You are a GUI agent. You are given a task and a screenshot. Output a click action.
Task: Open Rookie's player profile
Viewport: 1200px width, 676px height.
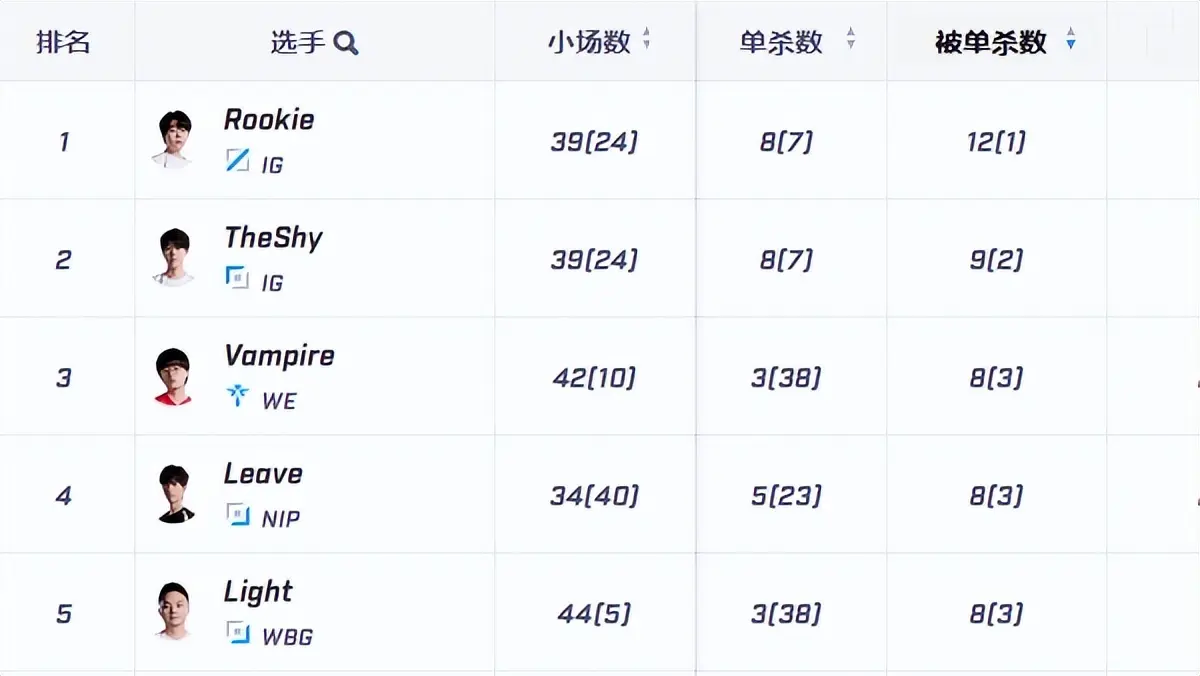coord(268,120)
